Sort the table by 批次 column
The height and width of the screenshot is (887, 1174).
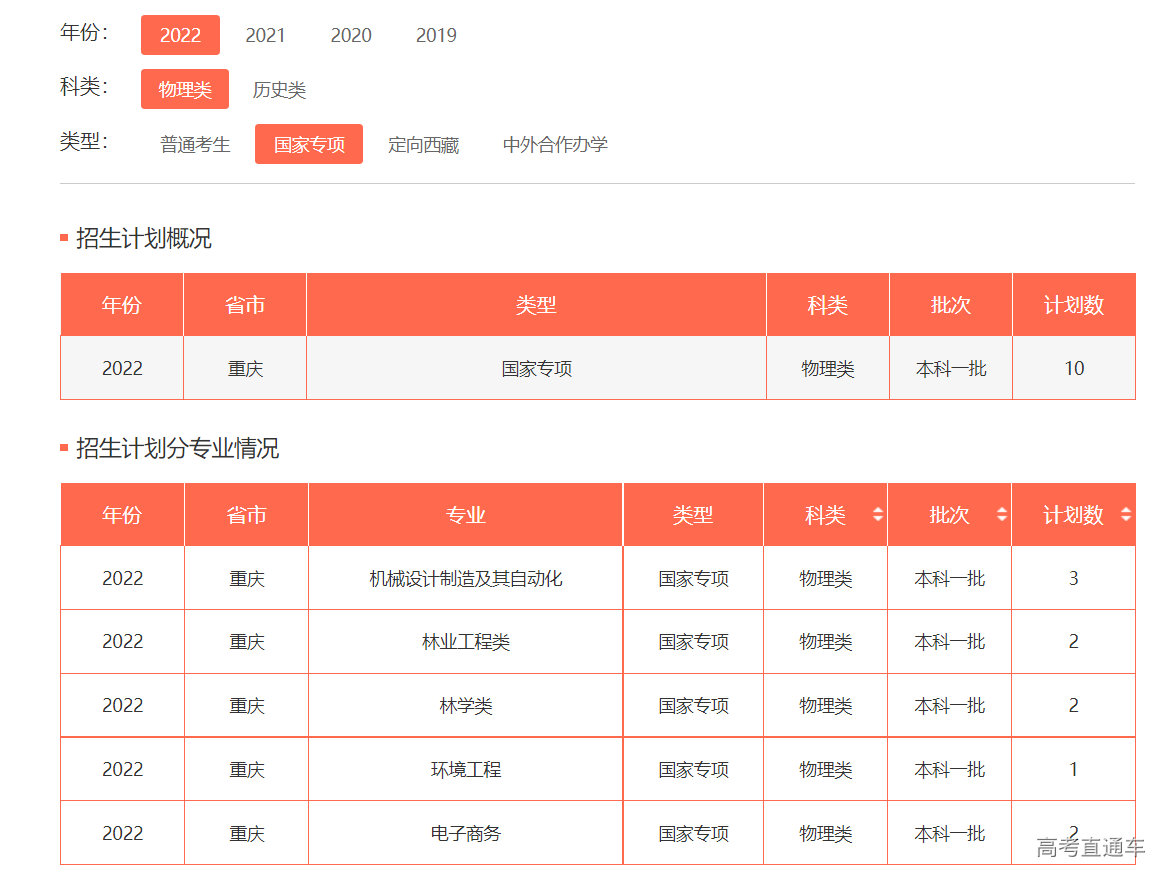pyautogui.click(x=949, y=514)
